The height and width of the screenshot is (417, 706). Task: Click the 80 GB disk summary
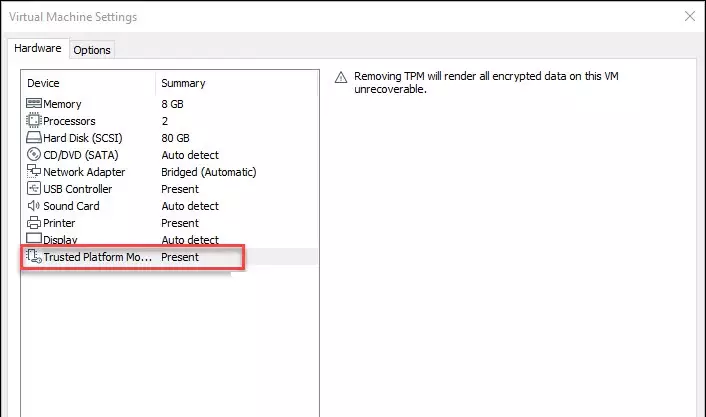pos(176,138)
